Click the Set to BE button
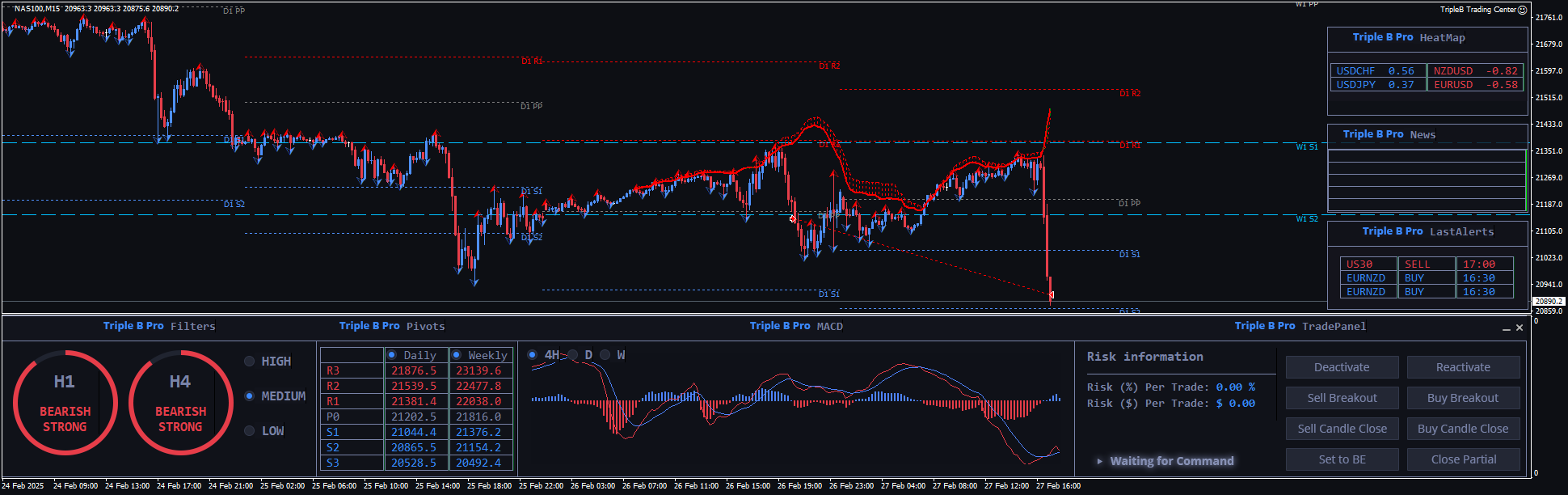 [x=1342, y=459]
